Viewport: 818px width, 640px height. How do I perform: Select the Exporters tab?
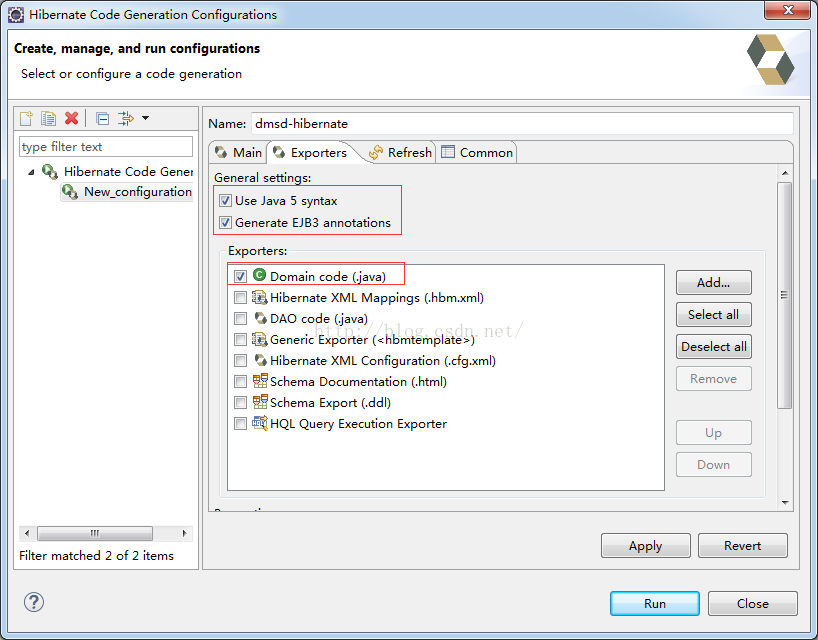[310, 152]
